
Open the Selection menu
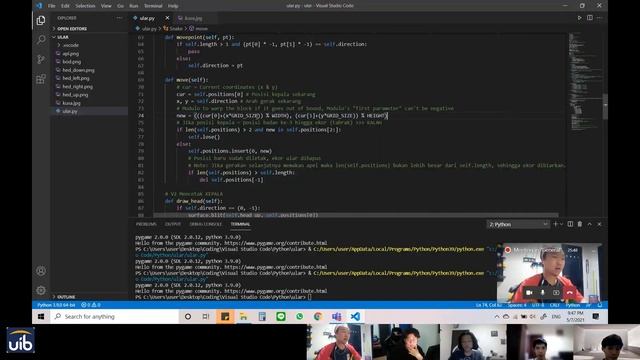coord(85,6)
